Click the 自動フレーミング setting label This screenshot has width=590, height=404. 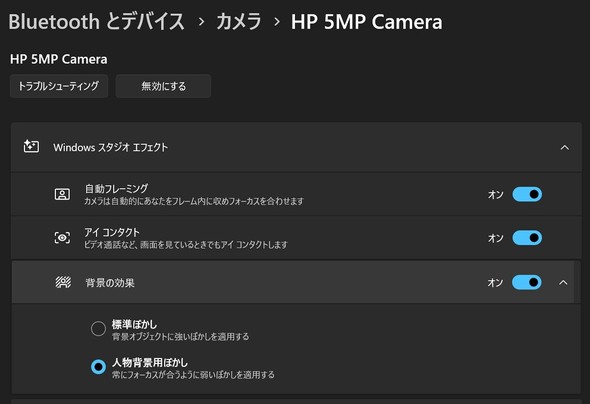pyautogui.click(x=116, y=188)
